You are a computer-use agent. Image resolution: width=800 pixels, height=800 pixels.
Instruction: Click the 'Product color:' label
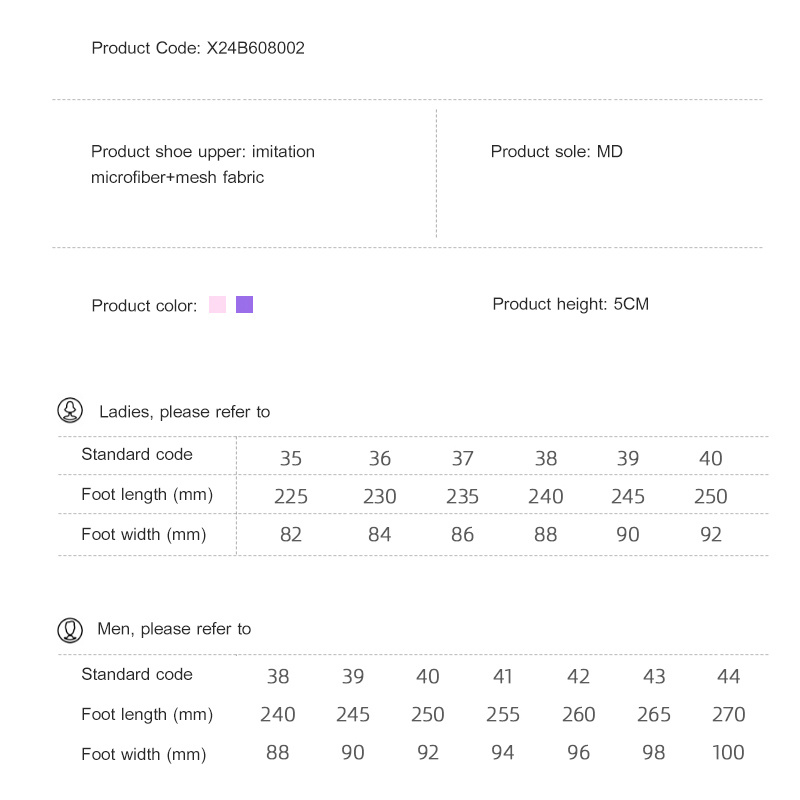click(x=144, y=306)
